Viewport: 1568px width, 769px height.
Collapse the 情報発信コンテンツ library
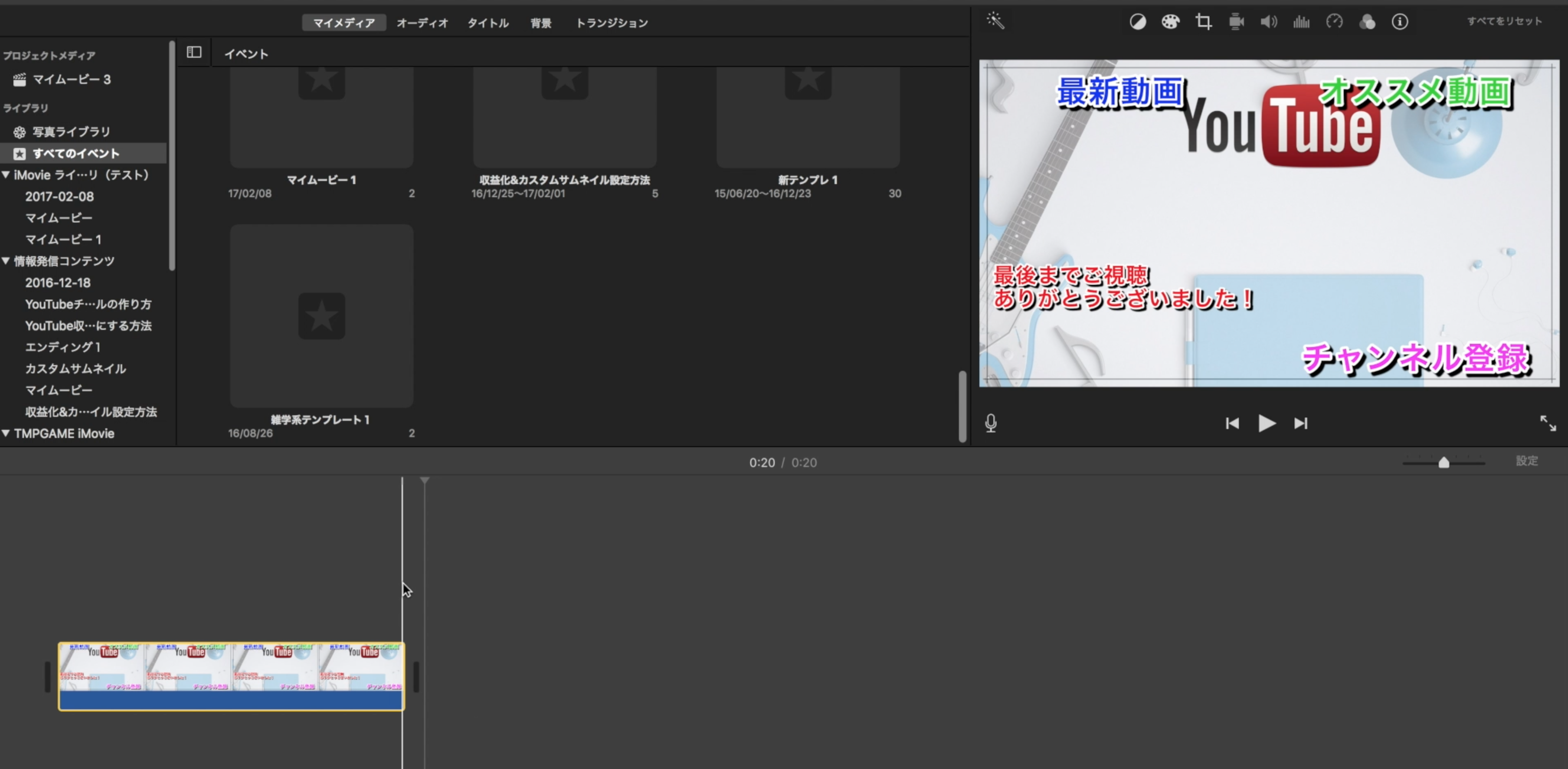coord(6,261)
